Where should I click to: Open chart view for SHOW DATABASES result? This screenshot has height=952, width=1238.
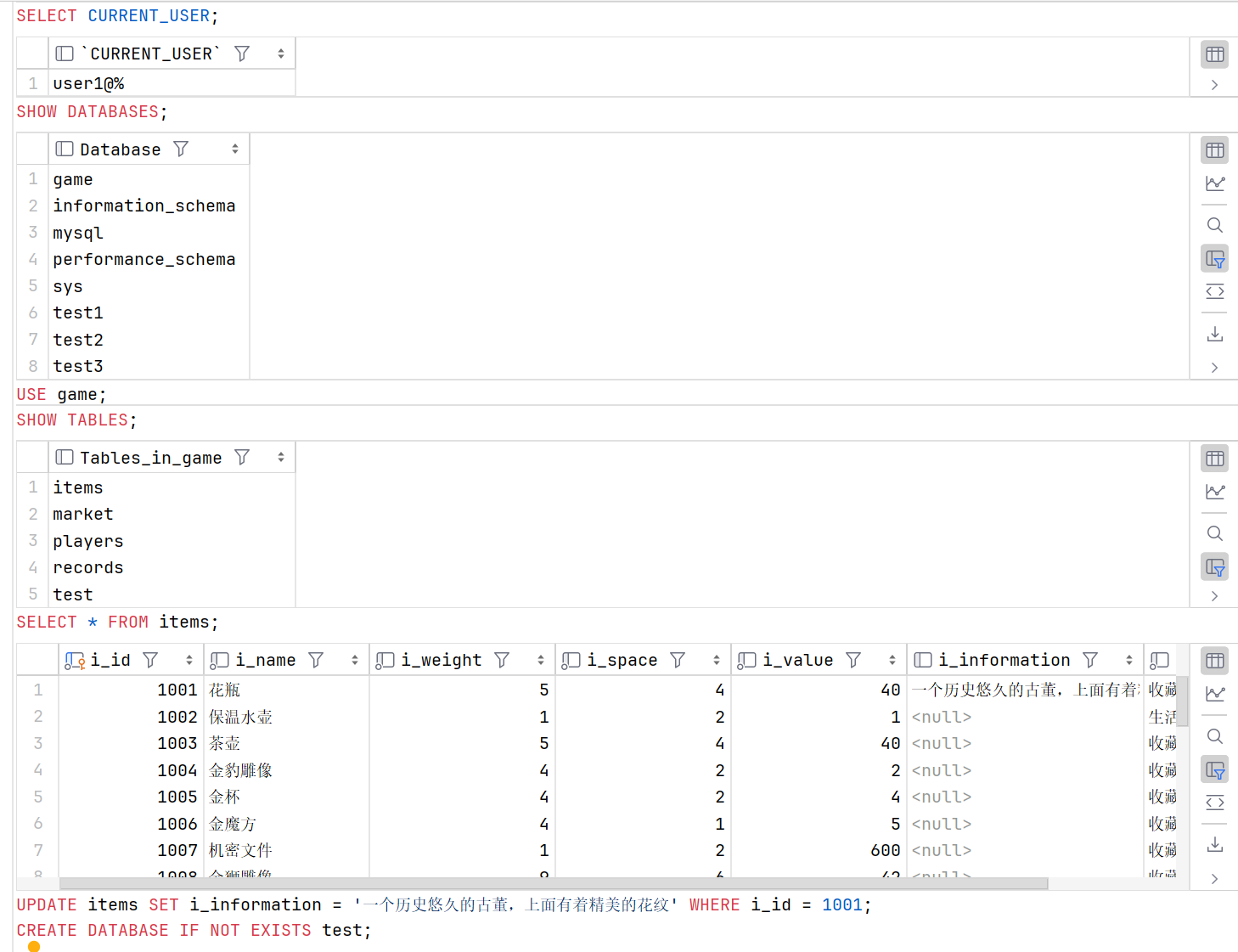[1215, 183]
